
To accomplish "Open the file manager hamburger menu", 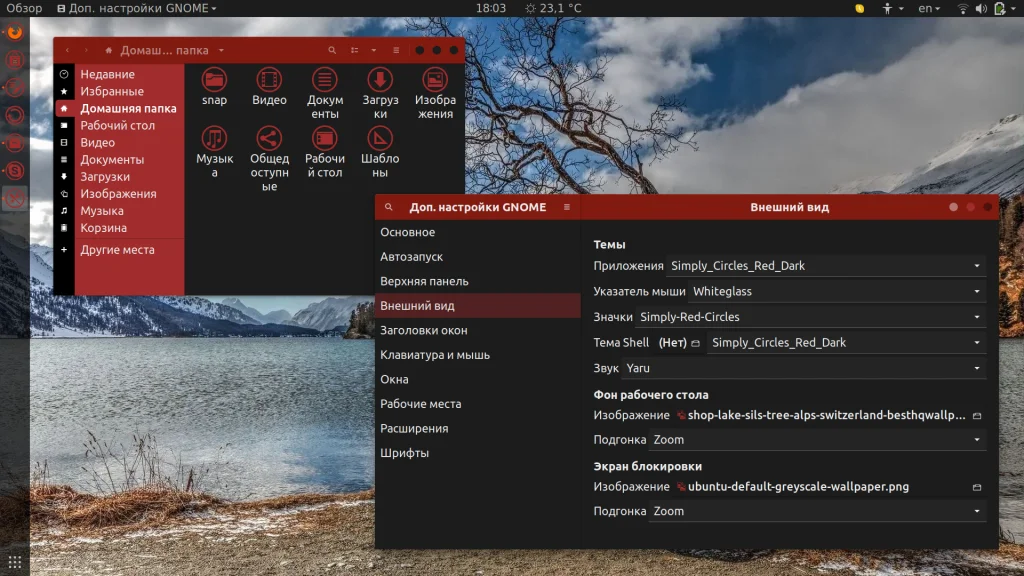I will 396,50.
